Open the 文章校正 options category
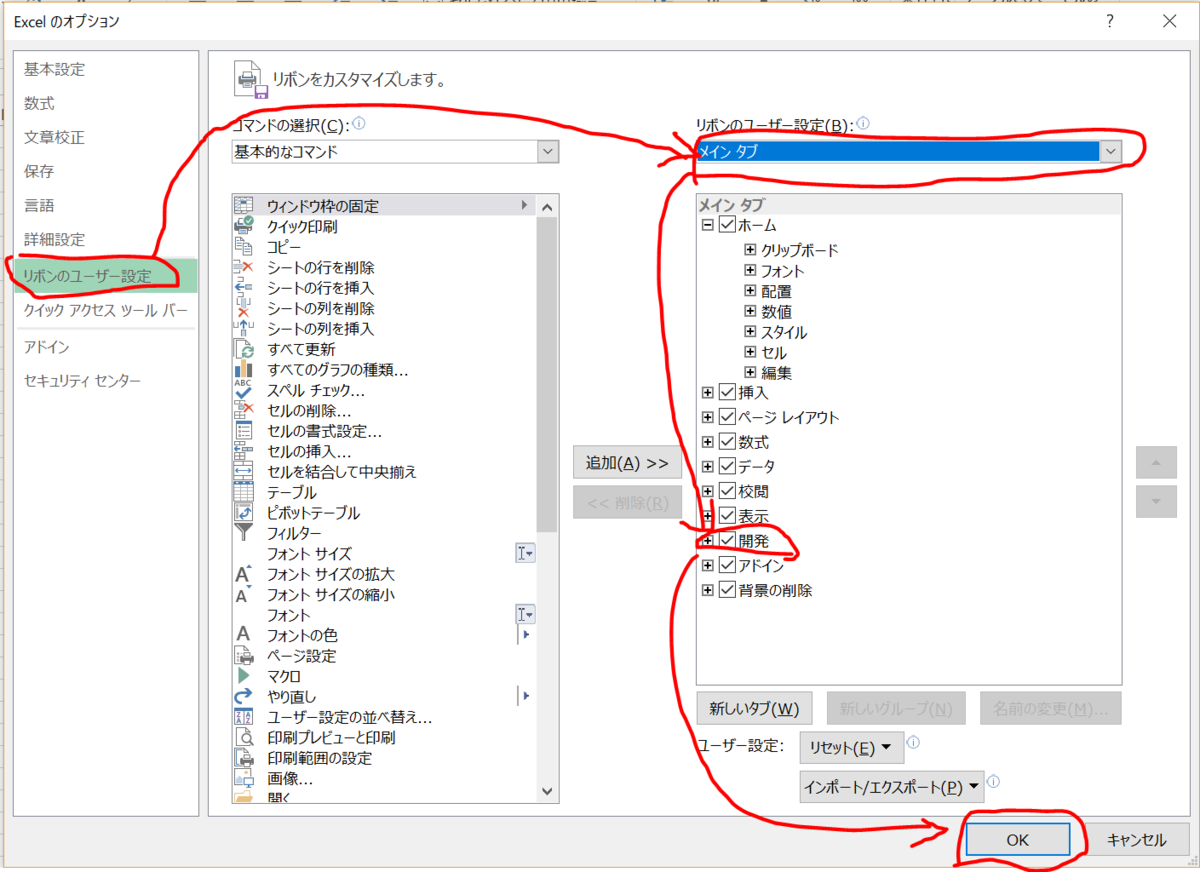This screenshot has height=872, width=1200. (x=54, y=137)
